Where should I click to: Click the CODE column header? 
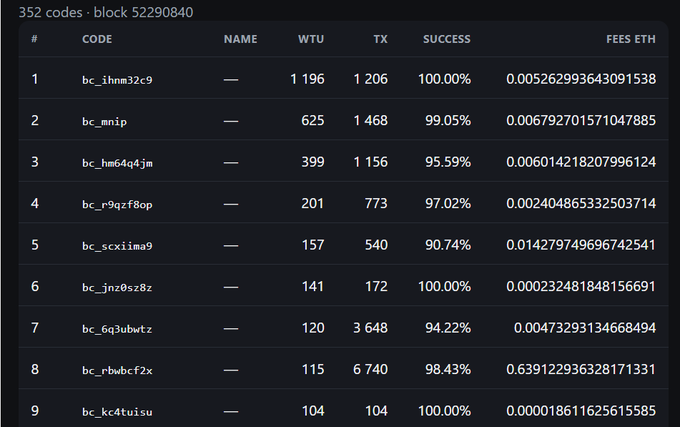point(97,39)
